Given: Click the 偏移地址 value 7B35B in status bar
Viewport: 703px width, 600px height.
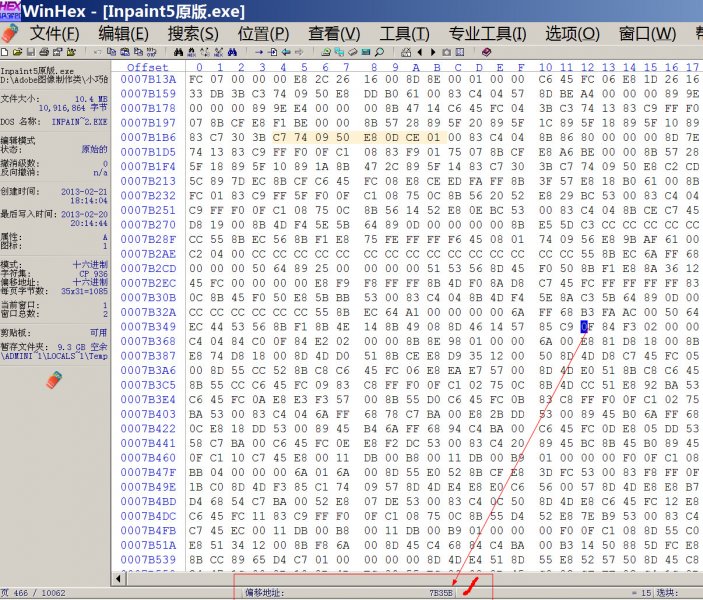Looking at the screenshot, I should 441,593.
